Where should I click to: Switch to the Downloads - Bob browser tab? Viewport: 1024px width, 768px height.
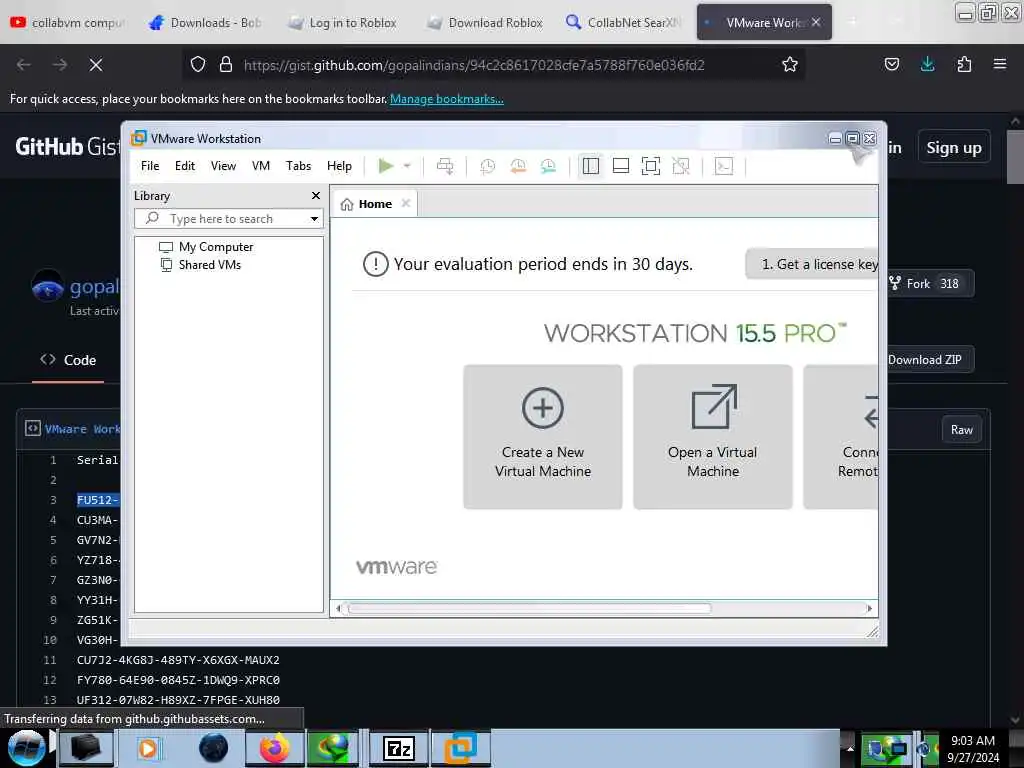[205, 22]
